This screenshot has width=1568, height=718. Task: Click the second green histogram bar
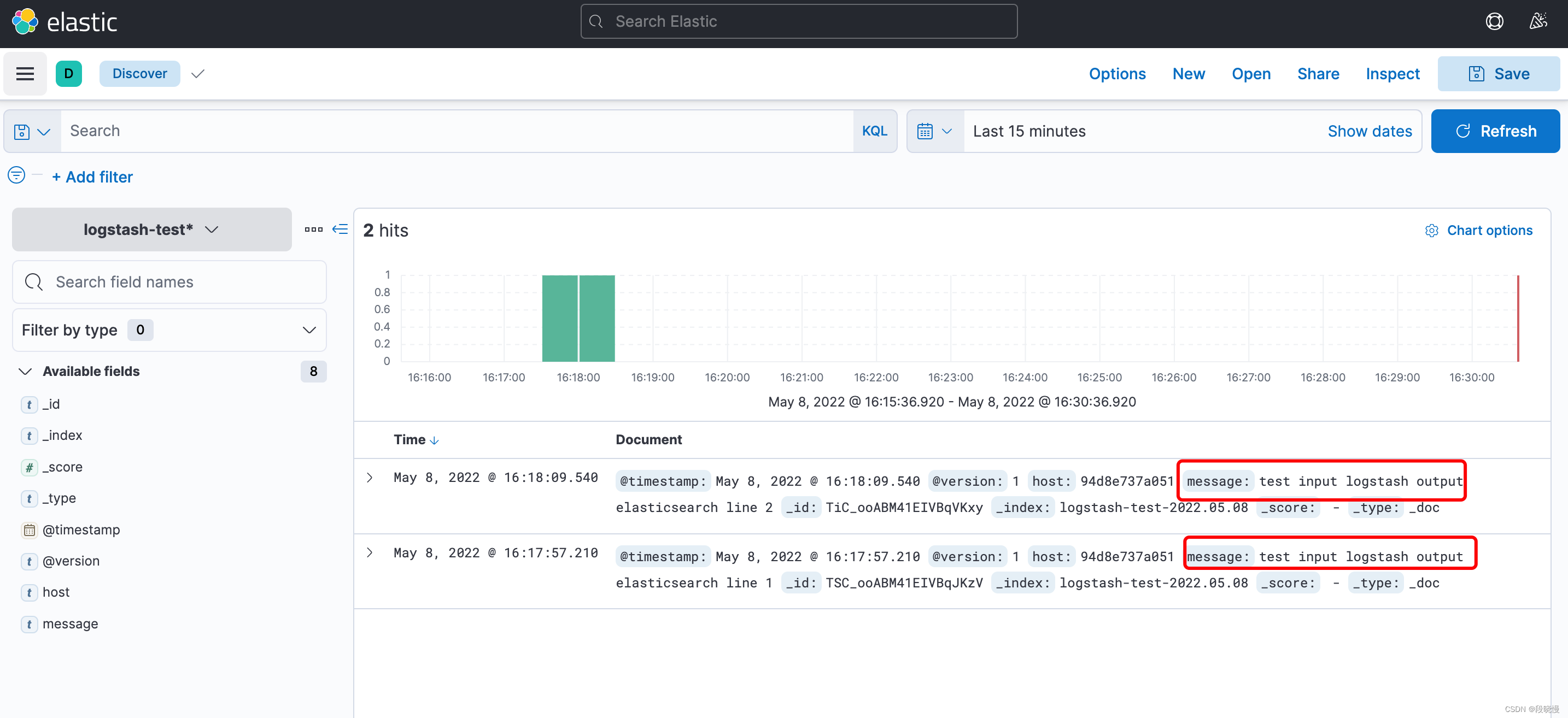coord(597,318)
